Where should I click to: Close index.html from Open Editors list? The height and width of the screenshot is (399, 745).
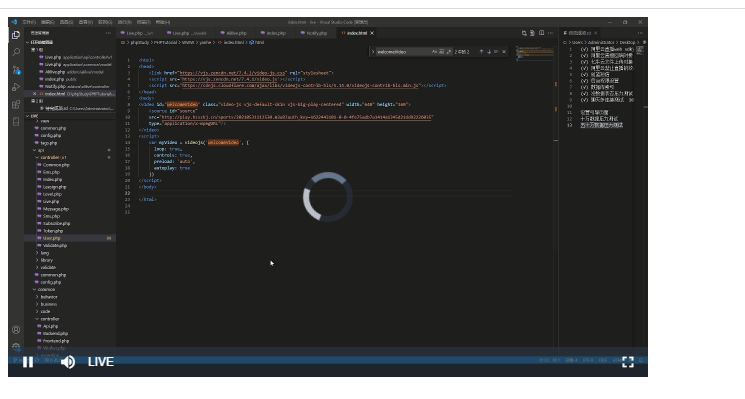(x=35, y=94)
